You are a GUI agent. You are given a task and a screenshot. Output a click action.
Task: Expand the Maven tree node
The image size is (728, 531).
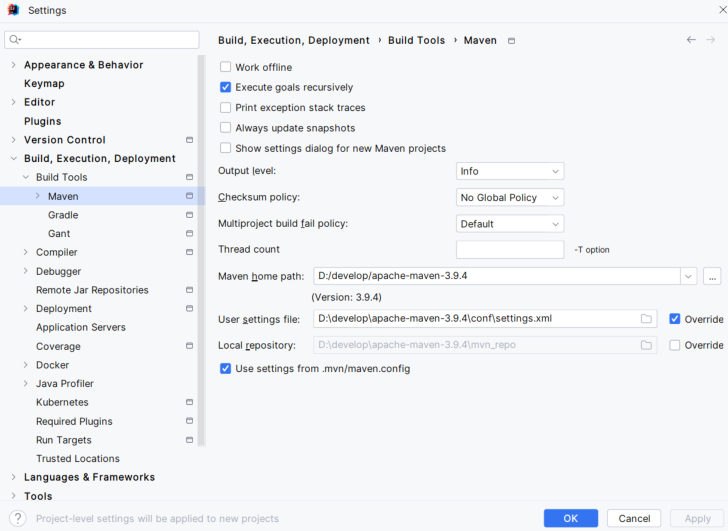(38, 196)
